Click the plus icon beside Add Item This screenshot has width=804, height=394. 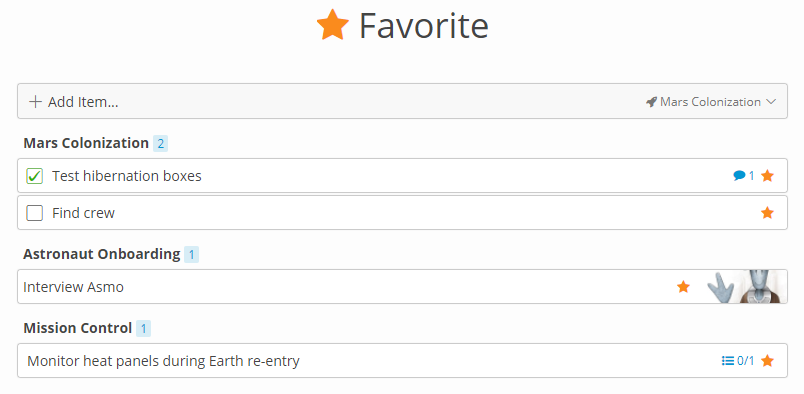tap(35, 102)
